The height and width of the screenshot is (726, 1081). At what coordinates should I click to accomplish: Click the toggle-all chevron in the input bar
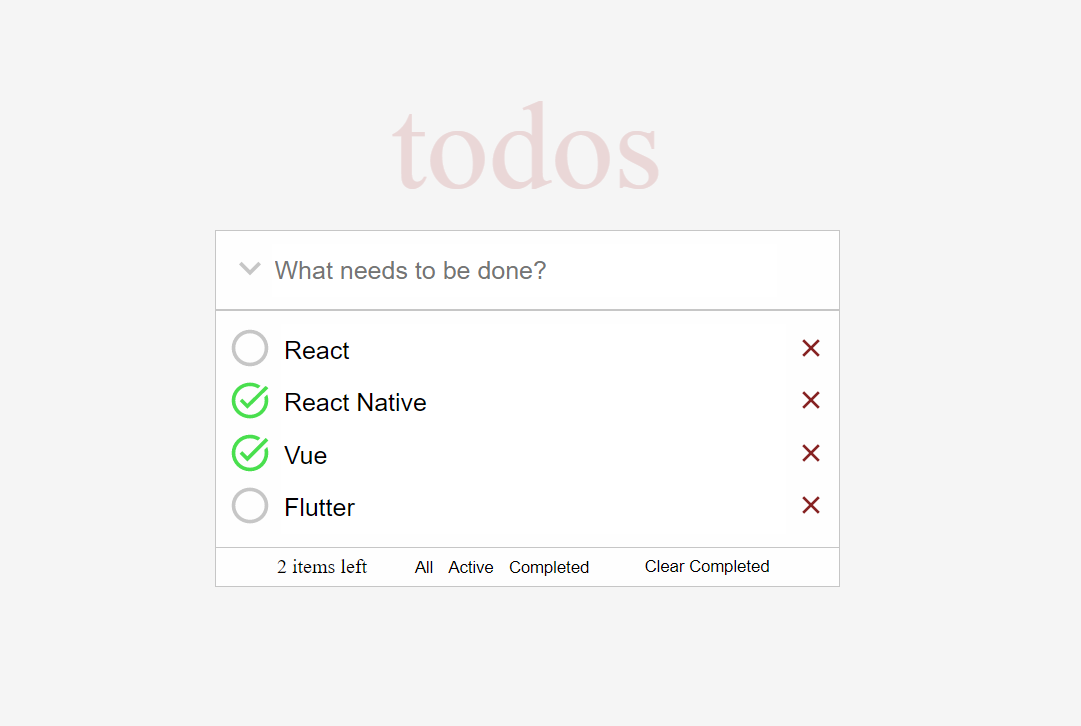point(249,269)
